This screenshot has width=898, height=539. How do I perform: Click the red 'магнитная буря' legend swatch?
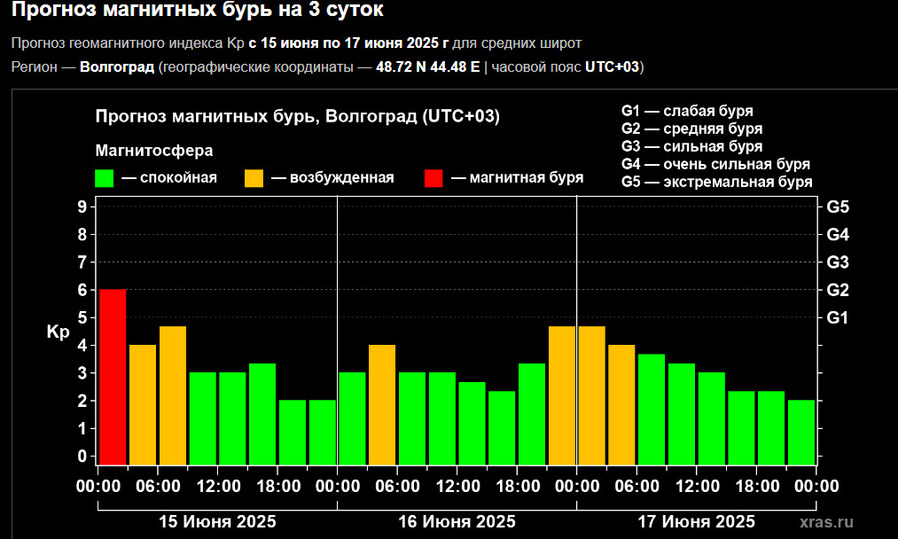click(433, 178)
